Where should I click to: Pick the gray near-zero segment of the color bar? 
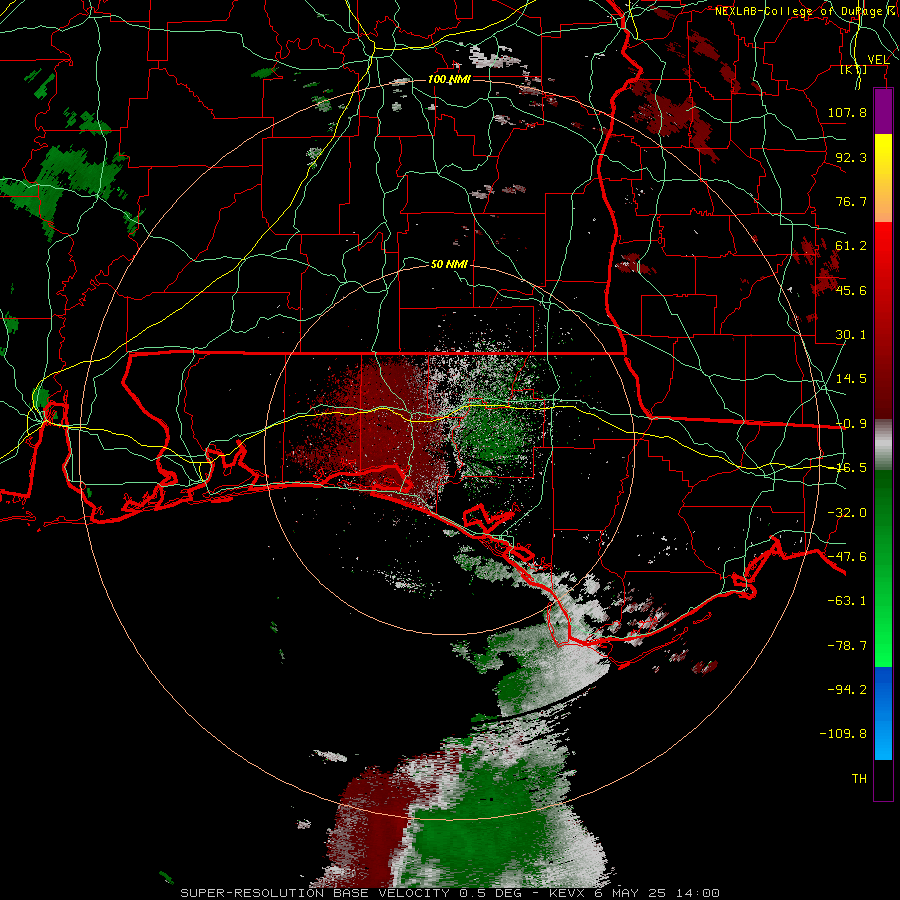click(883, 445)
